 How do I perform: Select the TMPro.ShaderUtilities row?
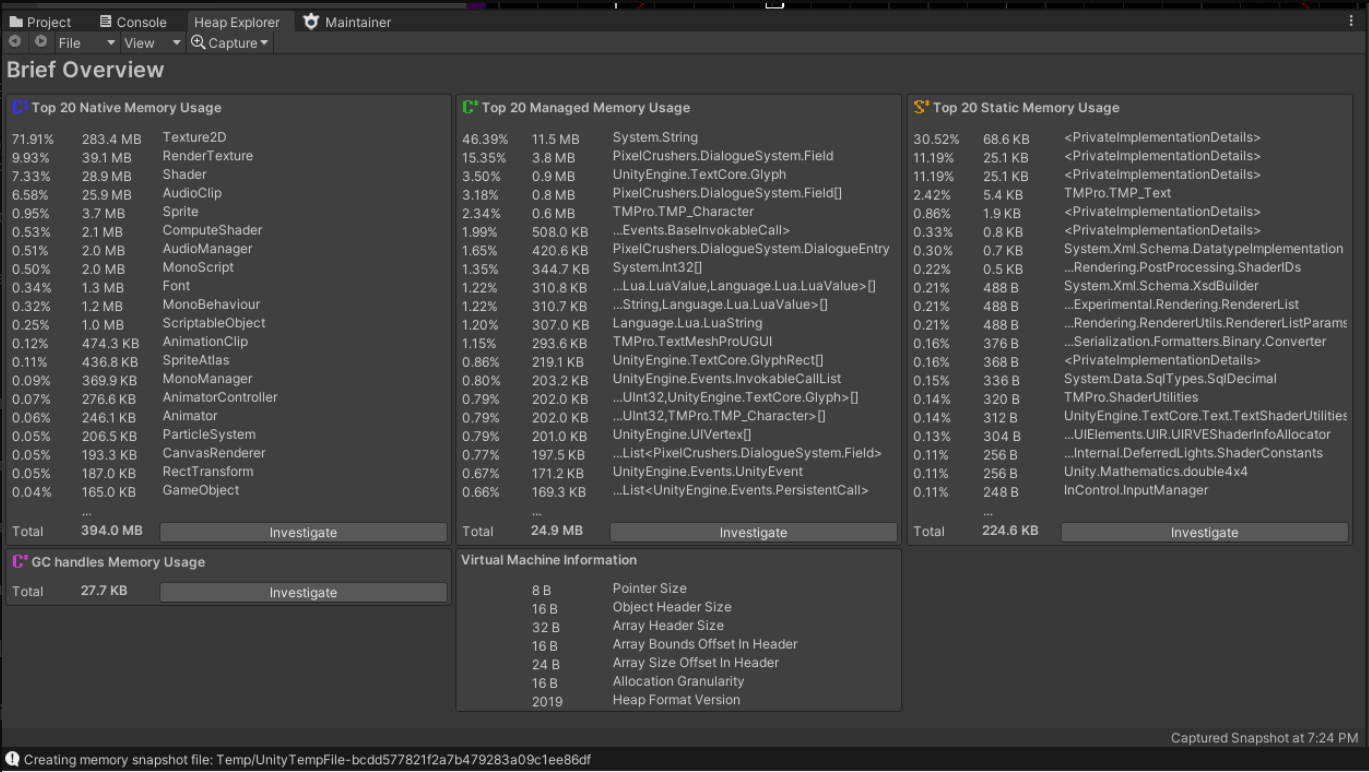pos(1130,398)
